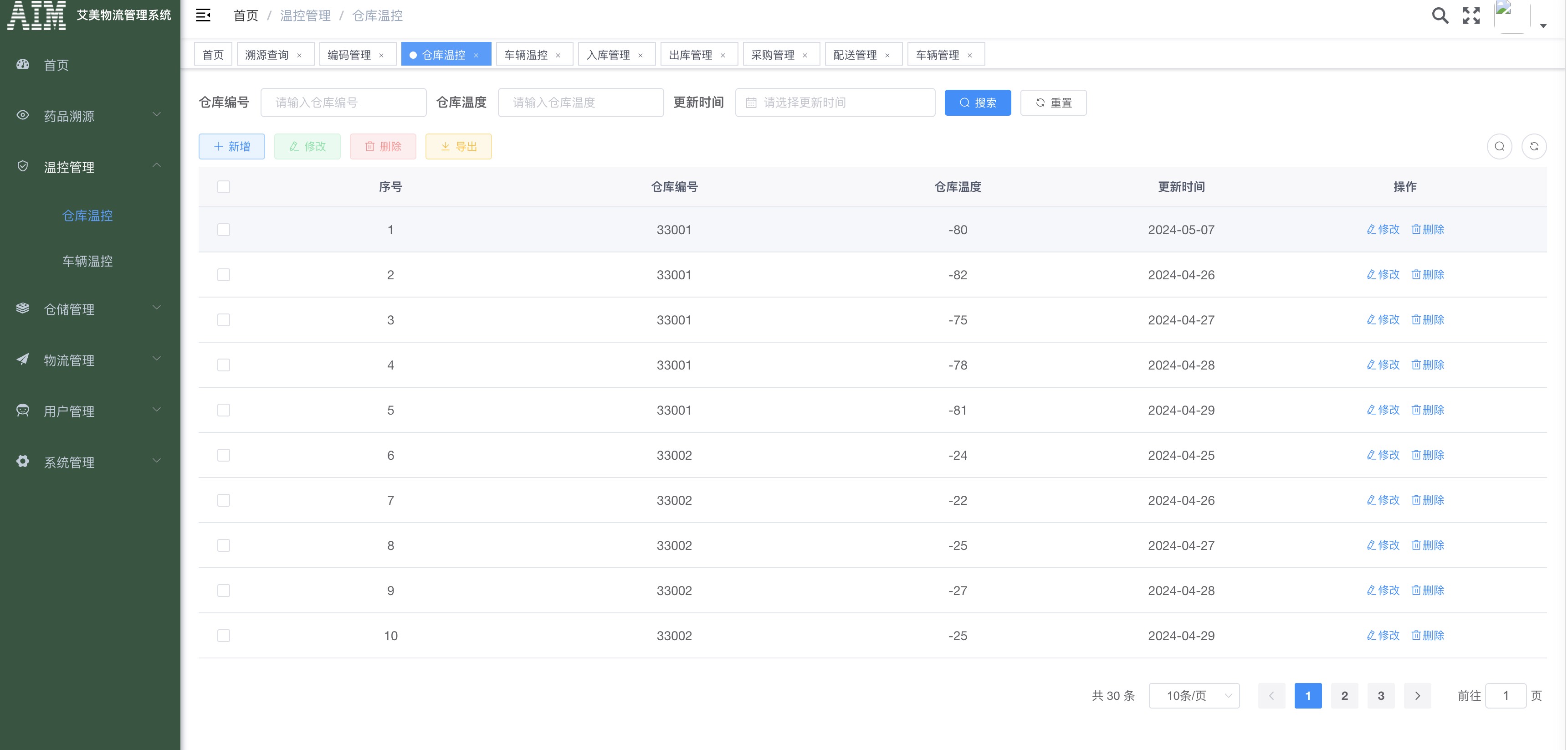This screenshot has height=750, width=1568.
Task: Toggle the search bar with the round magnifier icon
Action: (1499, 146)
